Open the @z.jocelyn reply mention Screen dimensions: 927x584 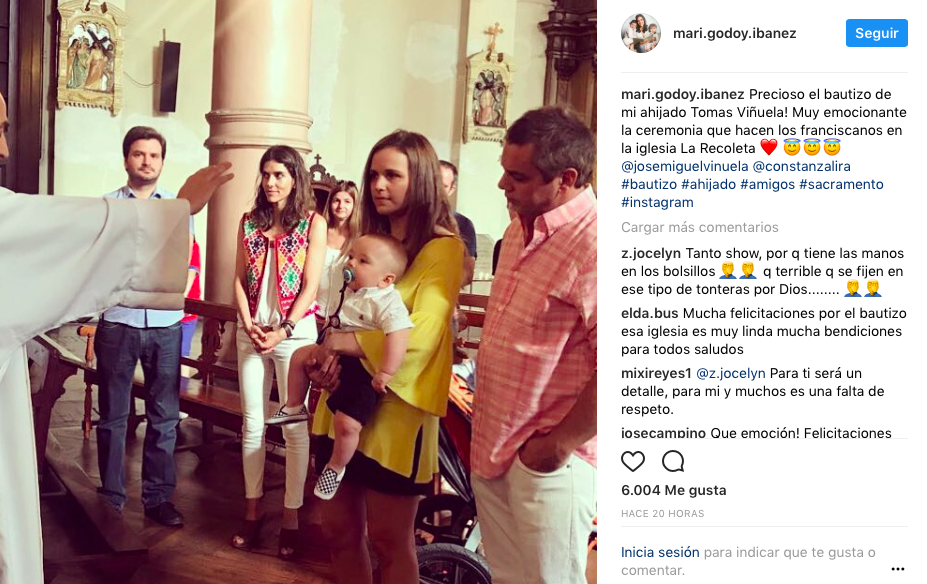point(731,374)
